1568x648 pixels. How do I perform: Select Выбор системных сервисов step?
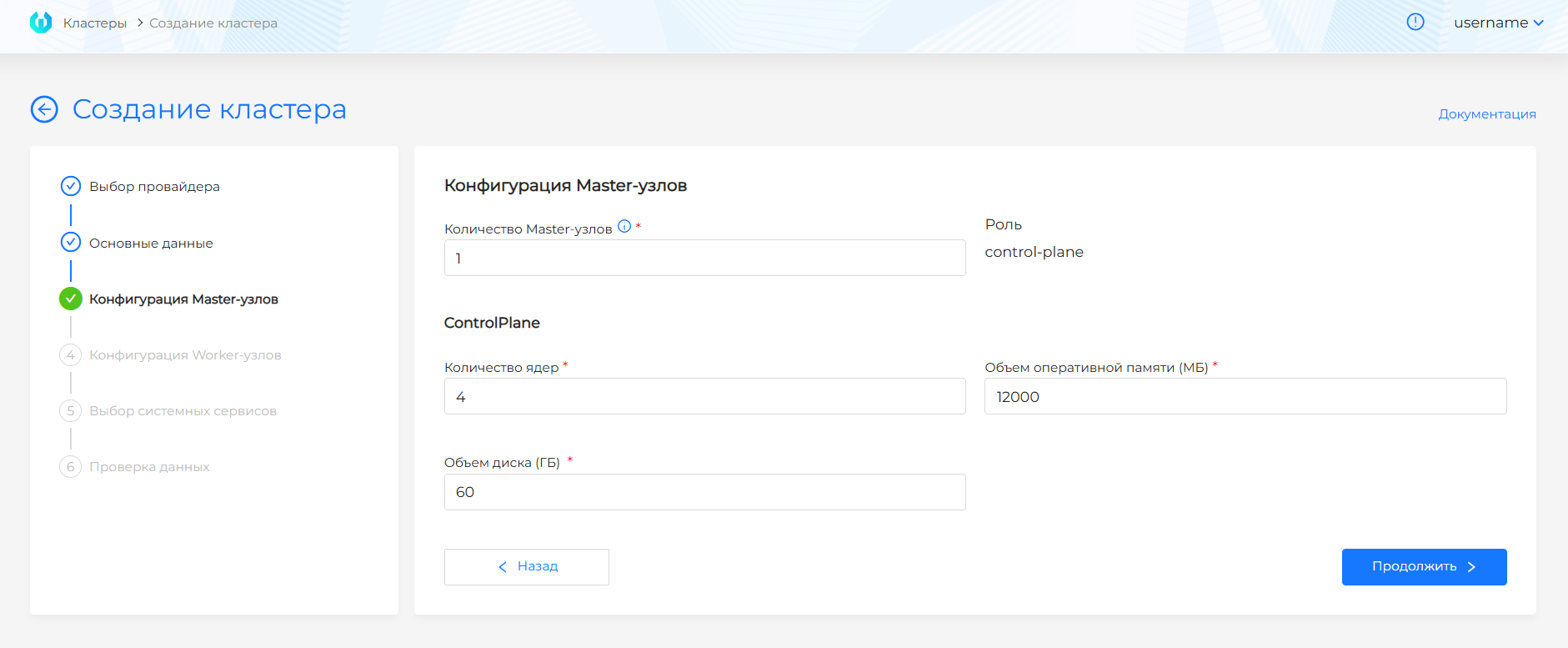[183, 411]
